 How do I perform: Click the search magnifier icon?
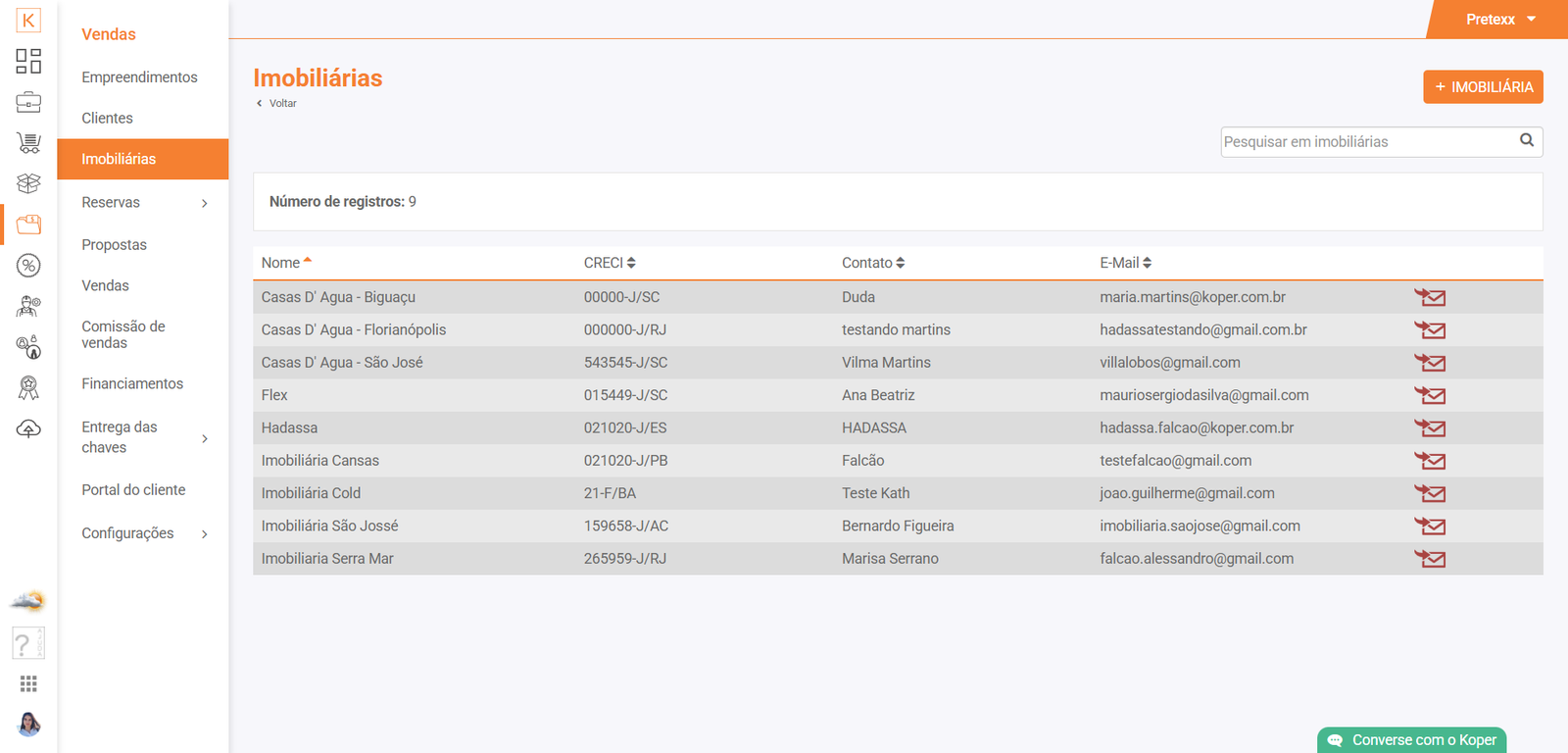pos(1526,140)
